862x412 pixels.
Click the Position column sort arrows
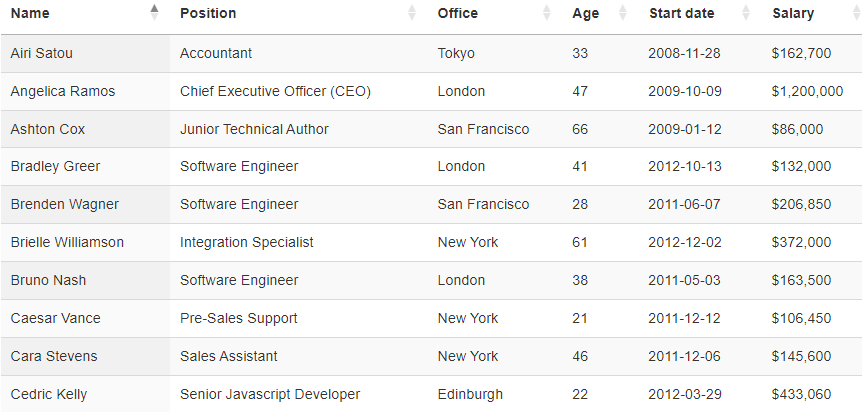pos(412,13)
